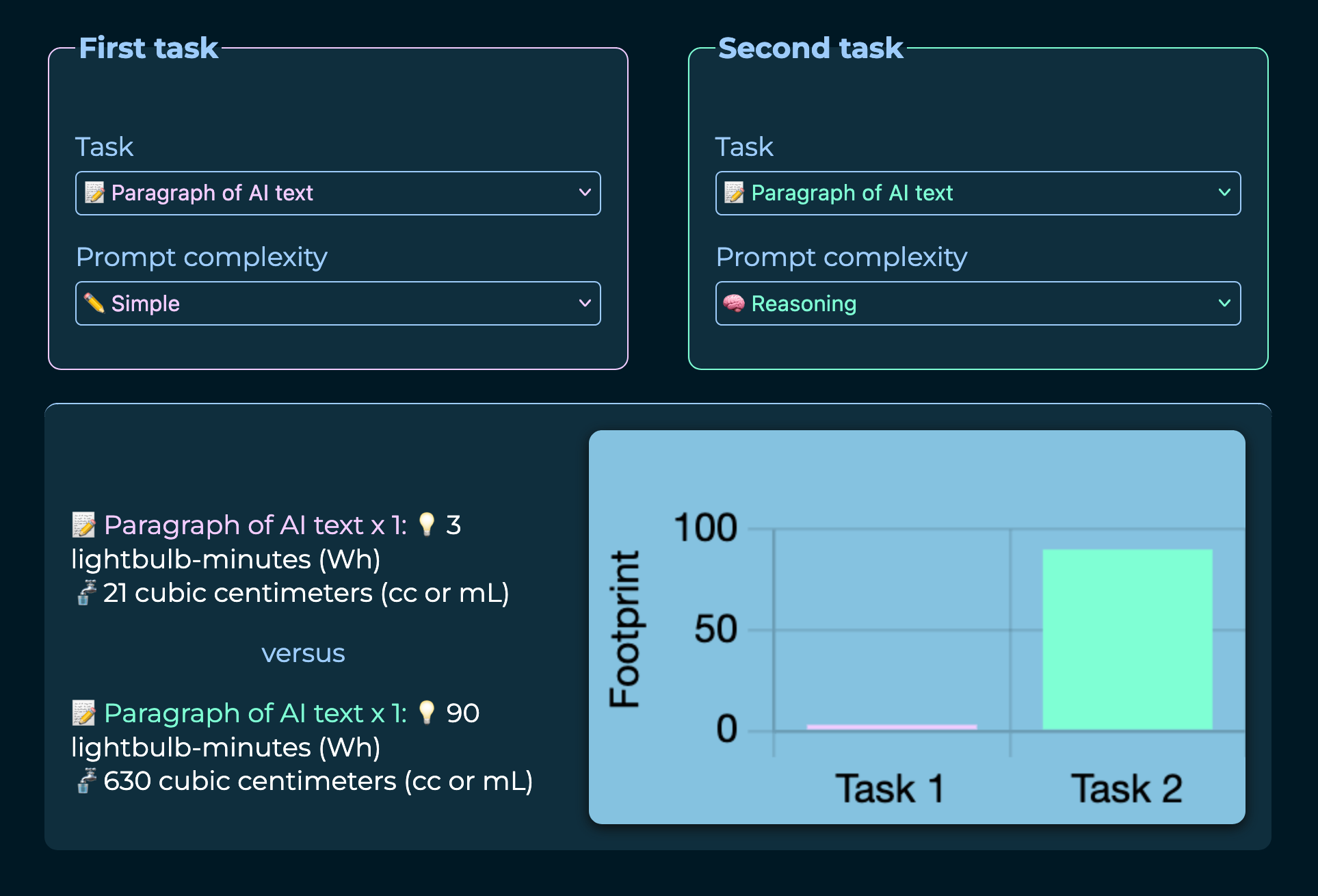Click the faucet icon beside 21 cubic centimeters

(x=85, y=592)
